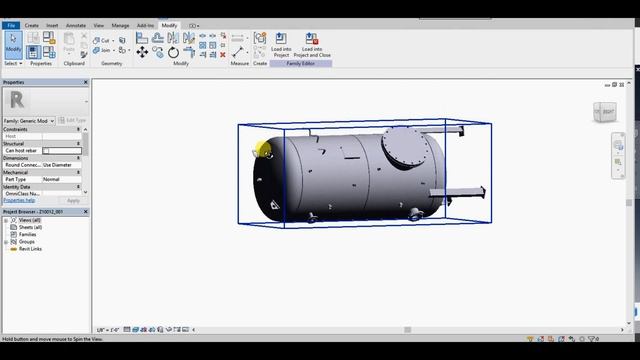Toggle the Can host rebar checkbox
640x360 pixels.
[x=46, y=151]
